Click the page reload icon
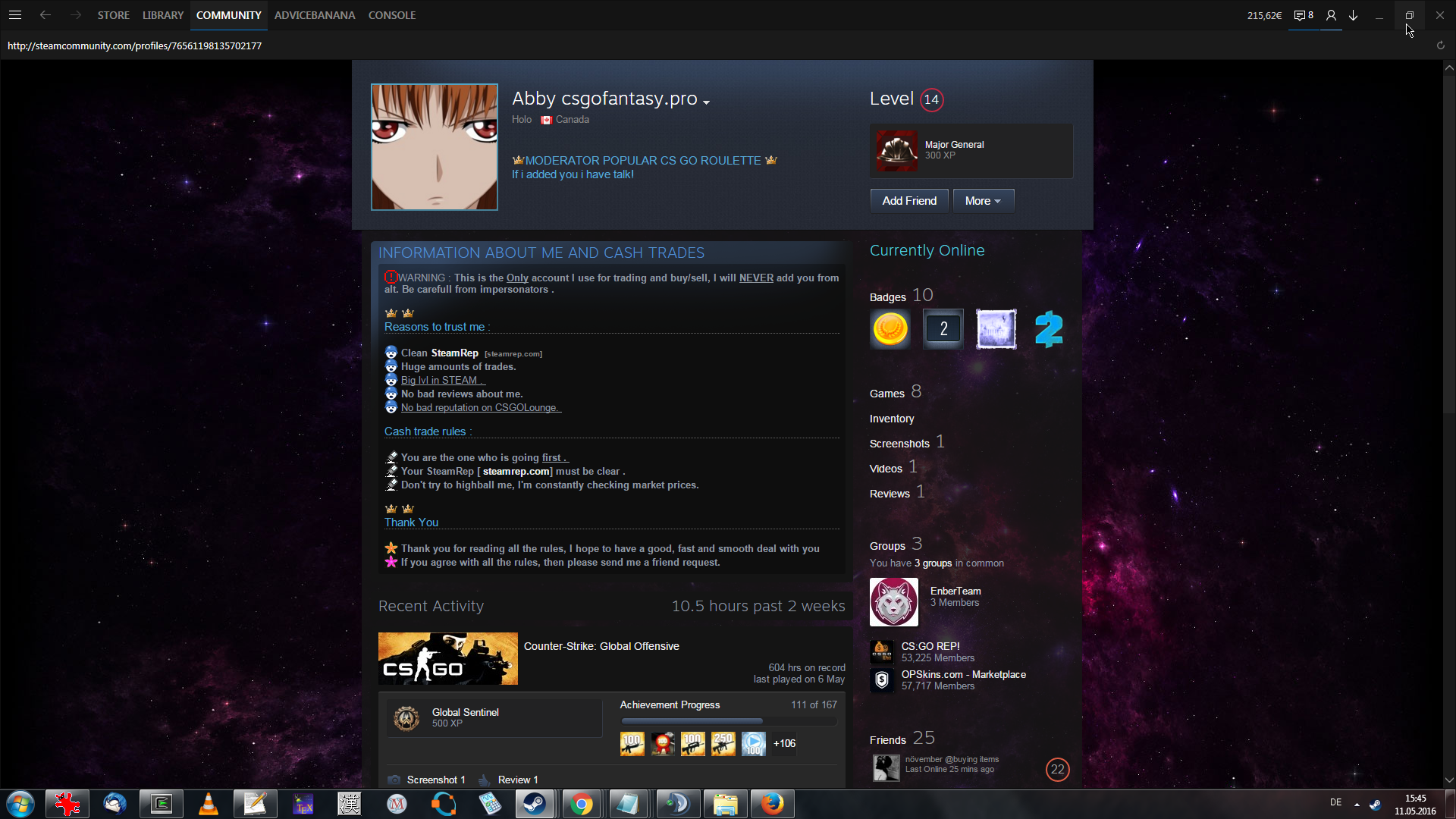The image size is (1456, 819). [x=1440, y=45]
